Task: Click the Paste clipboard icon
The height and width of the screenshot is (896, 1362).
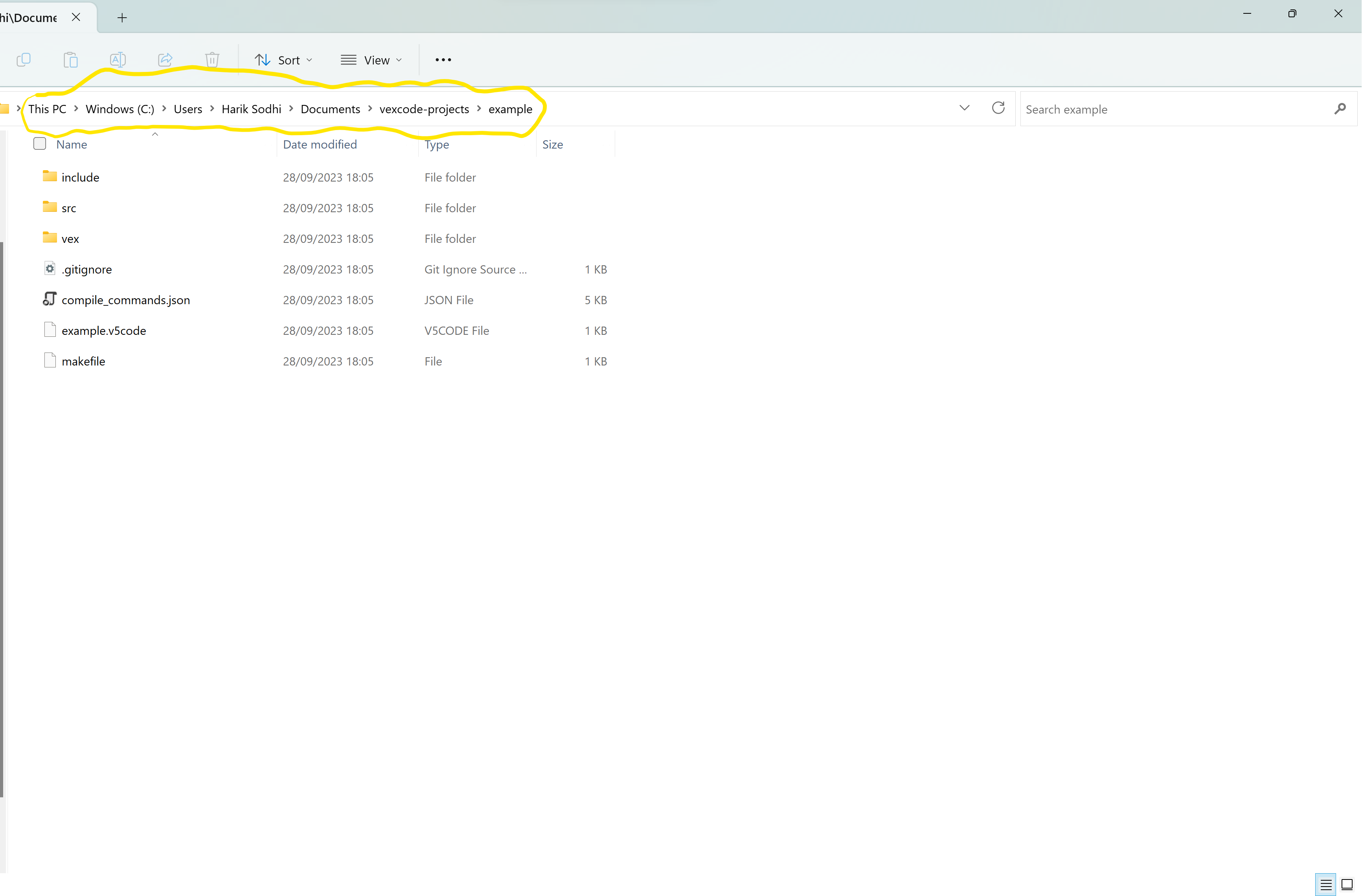Action: click(70, 59)
